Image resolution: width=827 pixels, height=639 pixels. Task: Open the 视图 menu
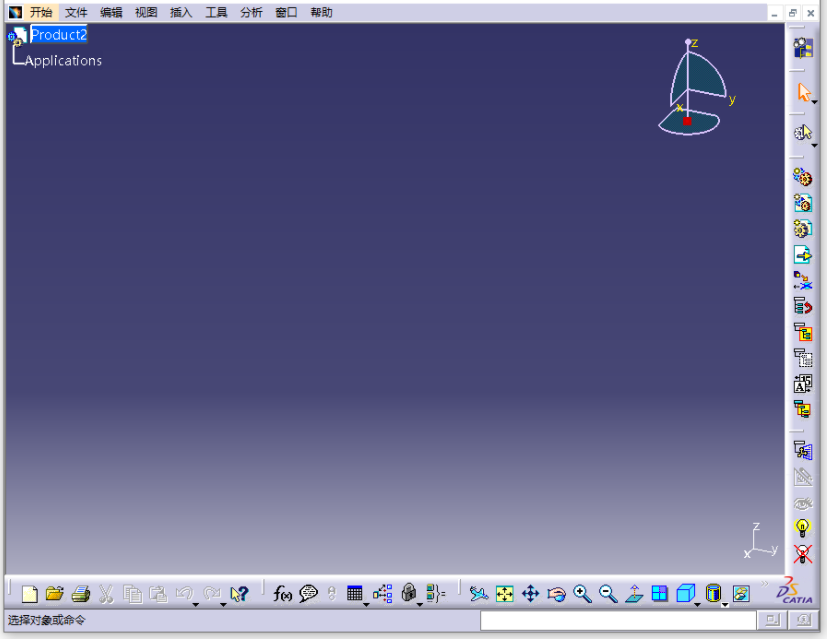click(146, 12)
